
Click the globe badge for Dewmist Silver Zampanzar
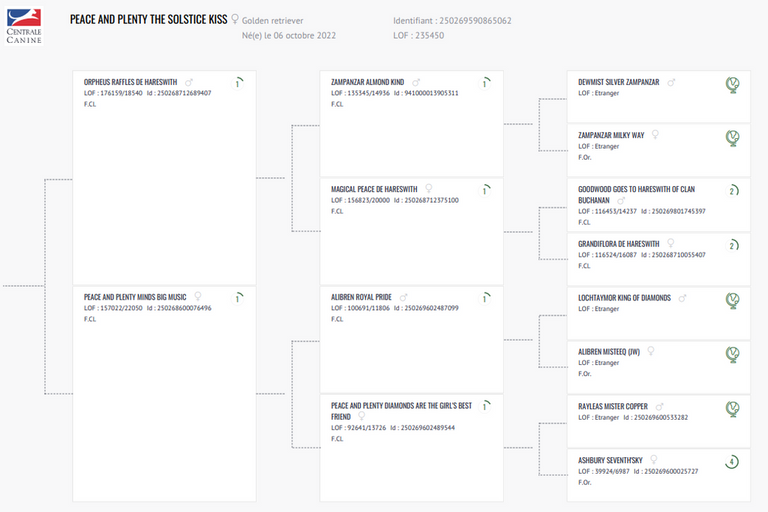click(732, 84)
